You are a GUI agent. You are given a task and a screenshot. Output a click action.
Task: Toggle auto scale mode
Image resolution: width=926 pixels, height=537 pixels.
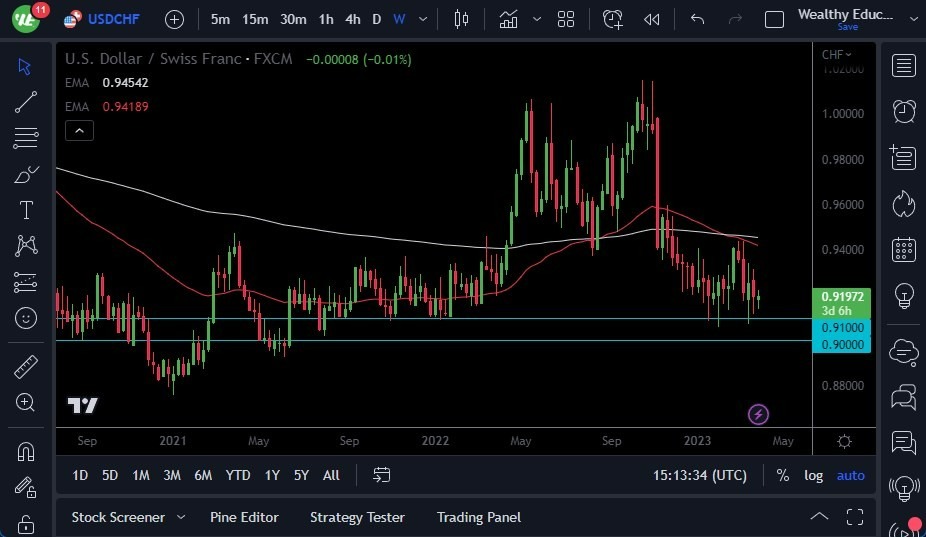[x=850, y=475]
